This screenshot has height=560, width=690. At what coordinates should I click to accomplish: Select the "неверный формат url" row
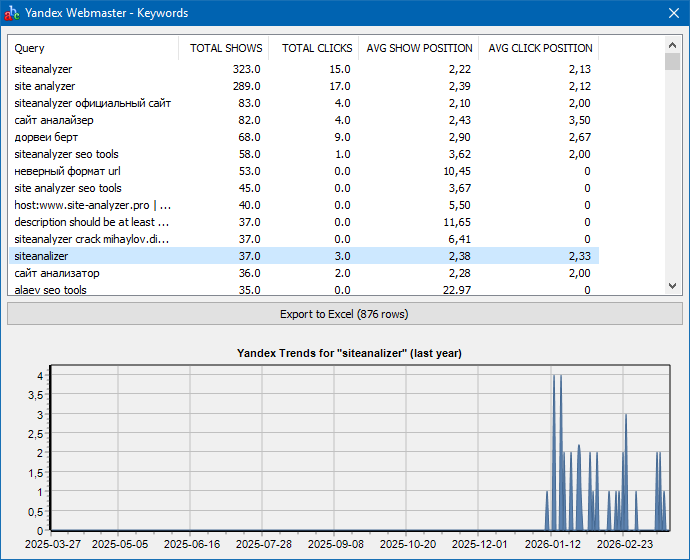(x=67, y=171)
